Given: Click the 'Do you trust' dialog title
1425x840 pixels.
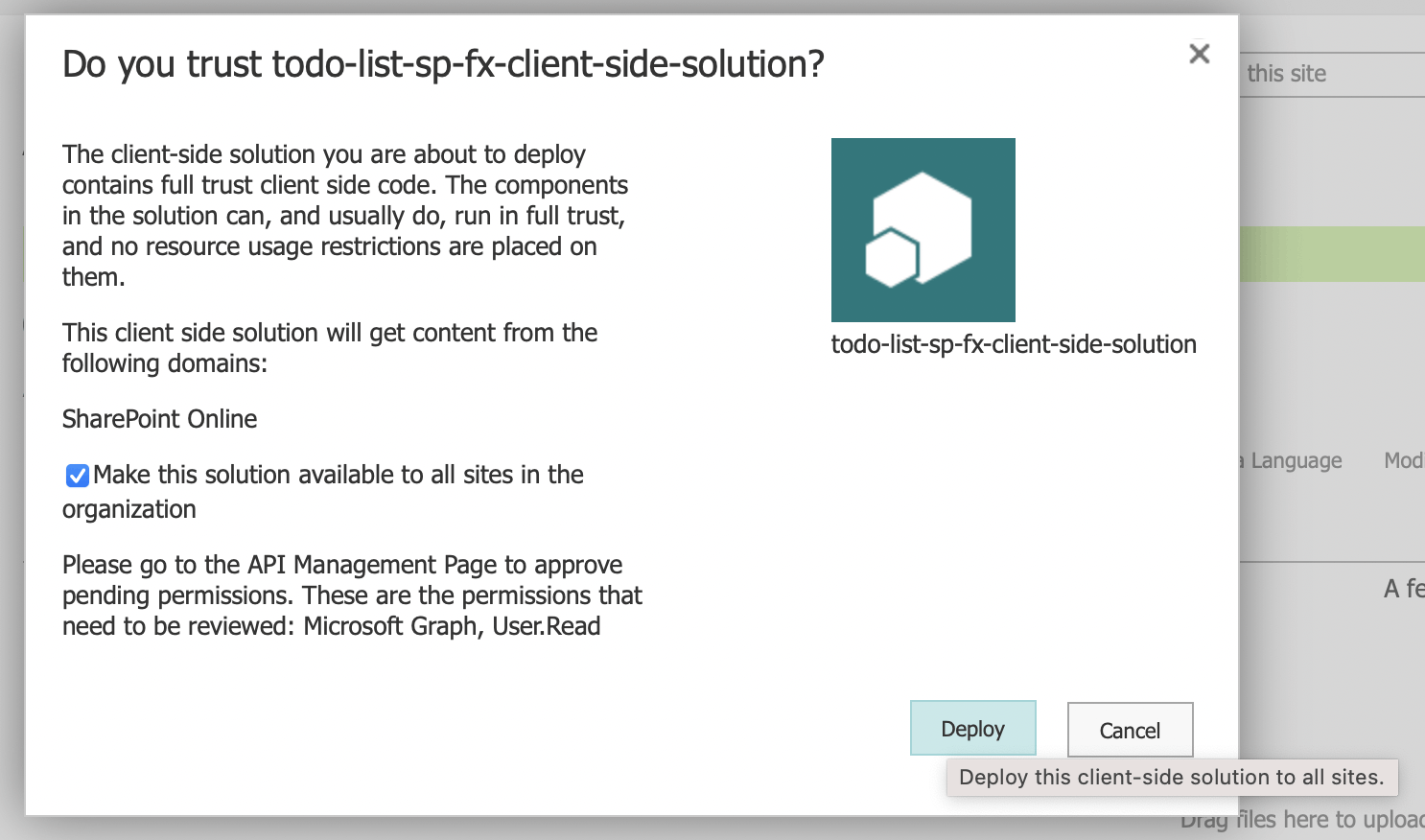Looking at the screenshot, I should click(443, 64).
